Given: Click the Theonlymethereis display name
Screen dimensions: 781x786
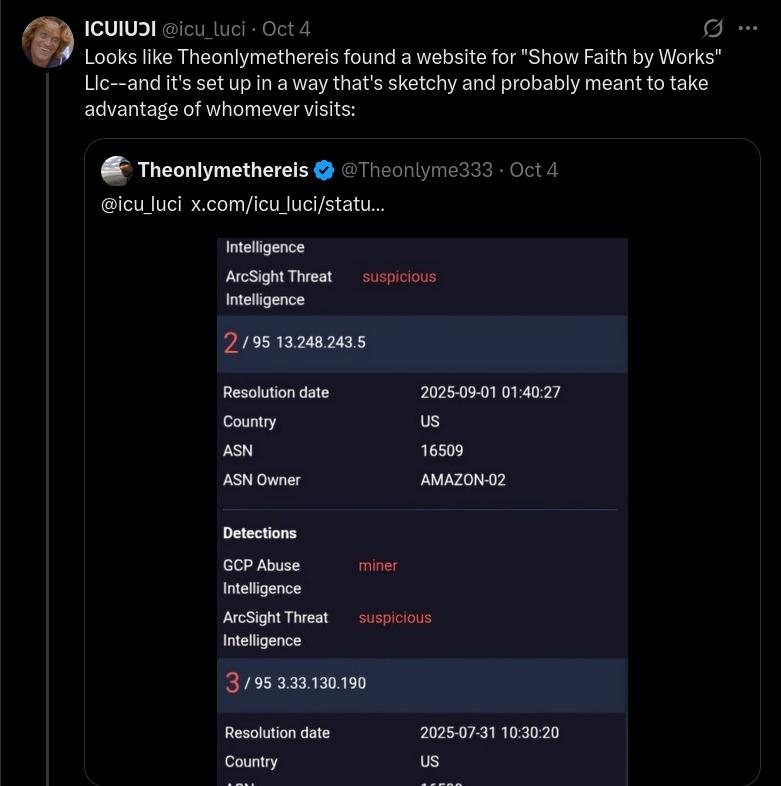Looking at the screenshot, I should pos(223,170).
